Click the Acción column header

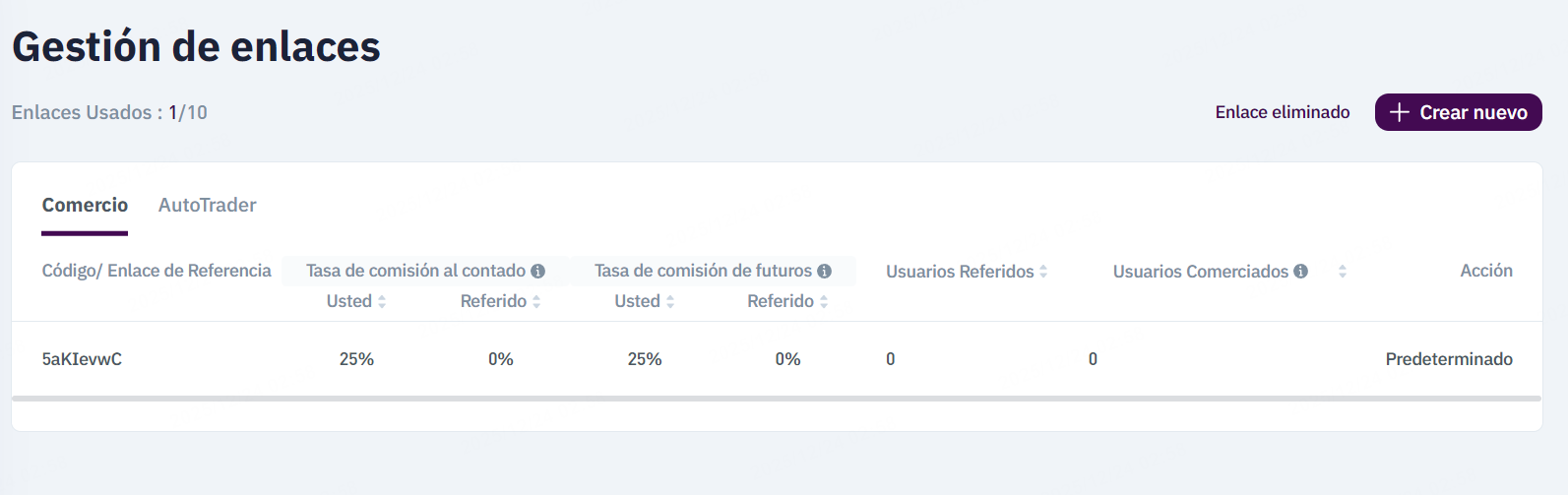(x=1485, y=271)
